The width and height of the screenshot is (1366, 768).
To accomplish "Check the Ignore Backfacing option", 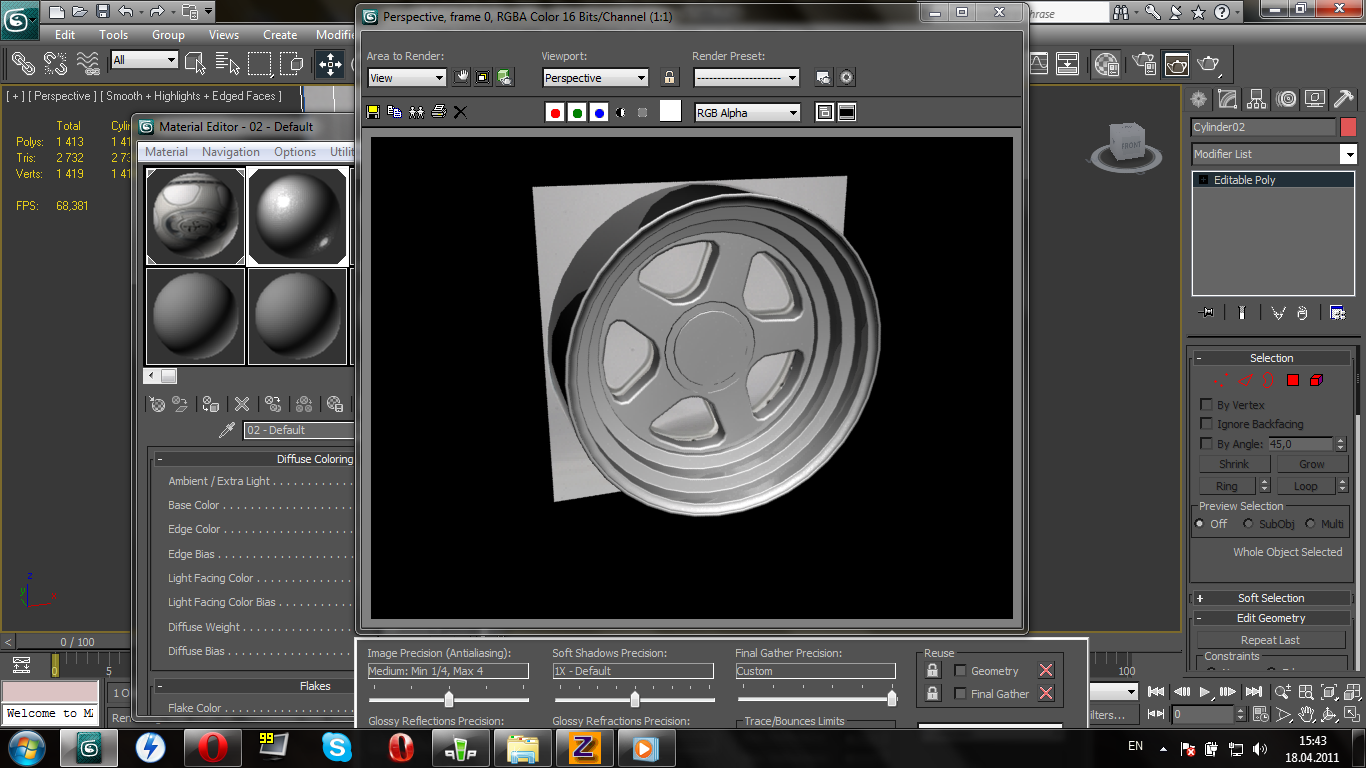I will (x=1206, y=424).
